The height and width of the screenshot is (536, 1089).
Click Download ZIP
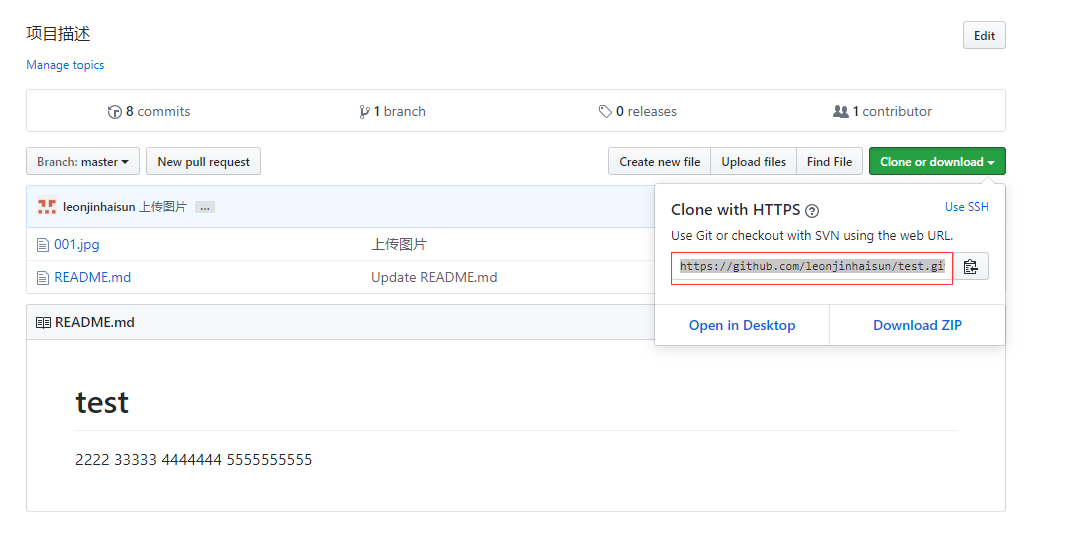[917, 325]
